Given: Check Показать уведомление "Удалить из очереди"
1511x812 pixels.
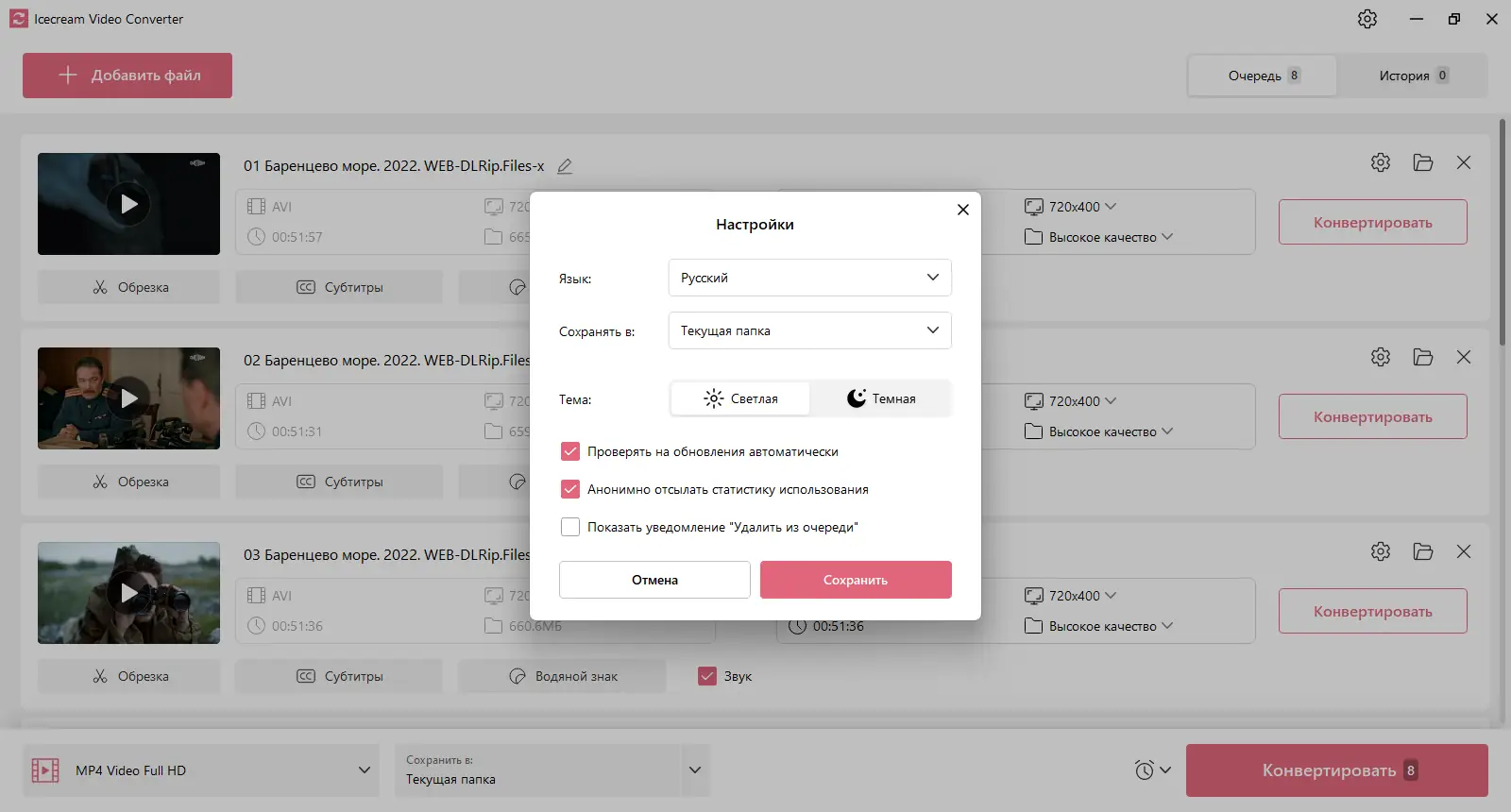Looking at the screenshot, I should coord(570,527).
